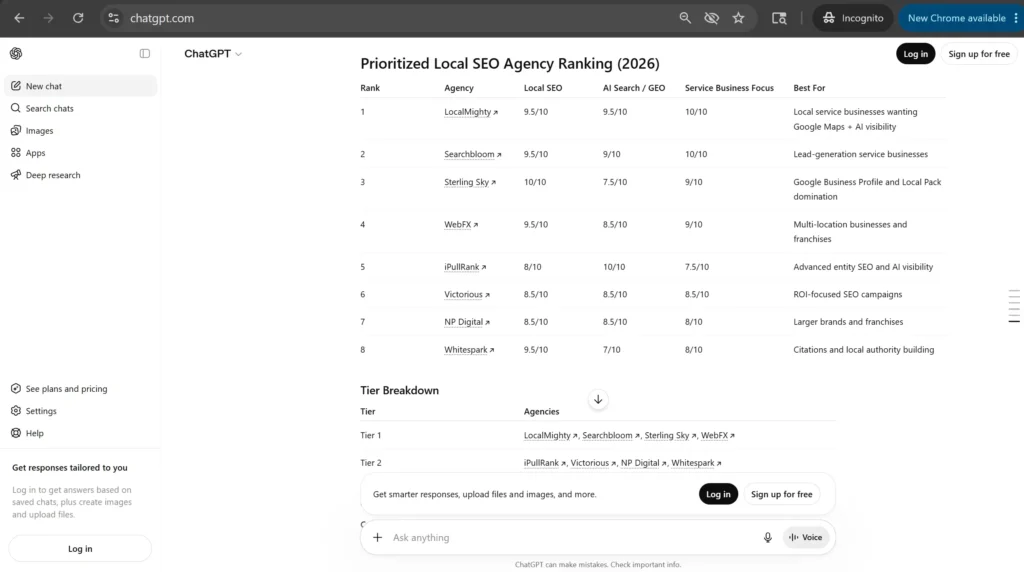Open Deep research

(x=81, y=175)
